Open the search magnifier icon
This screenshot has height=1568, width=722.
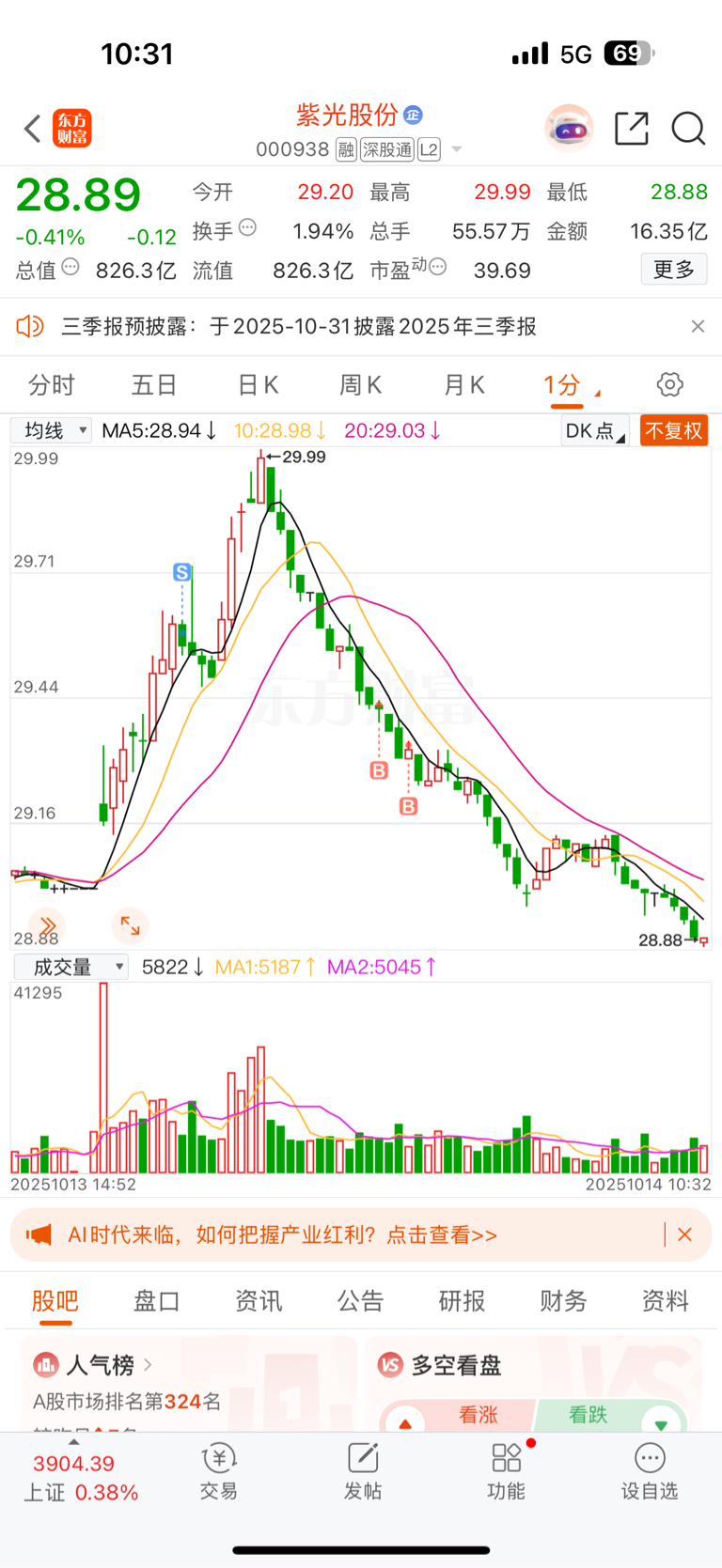(x=688, y=129)
